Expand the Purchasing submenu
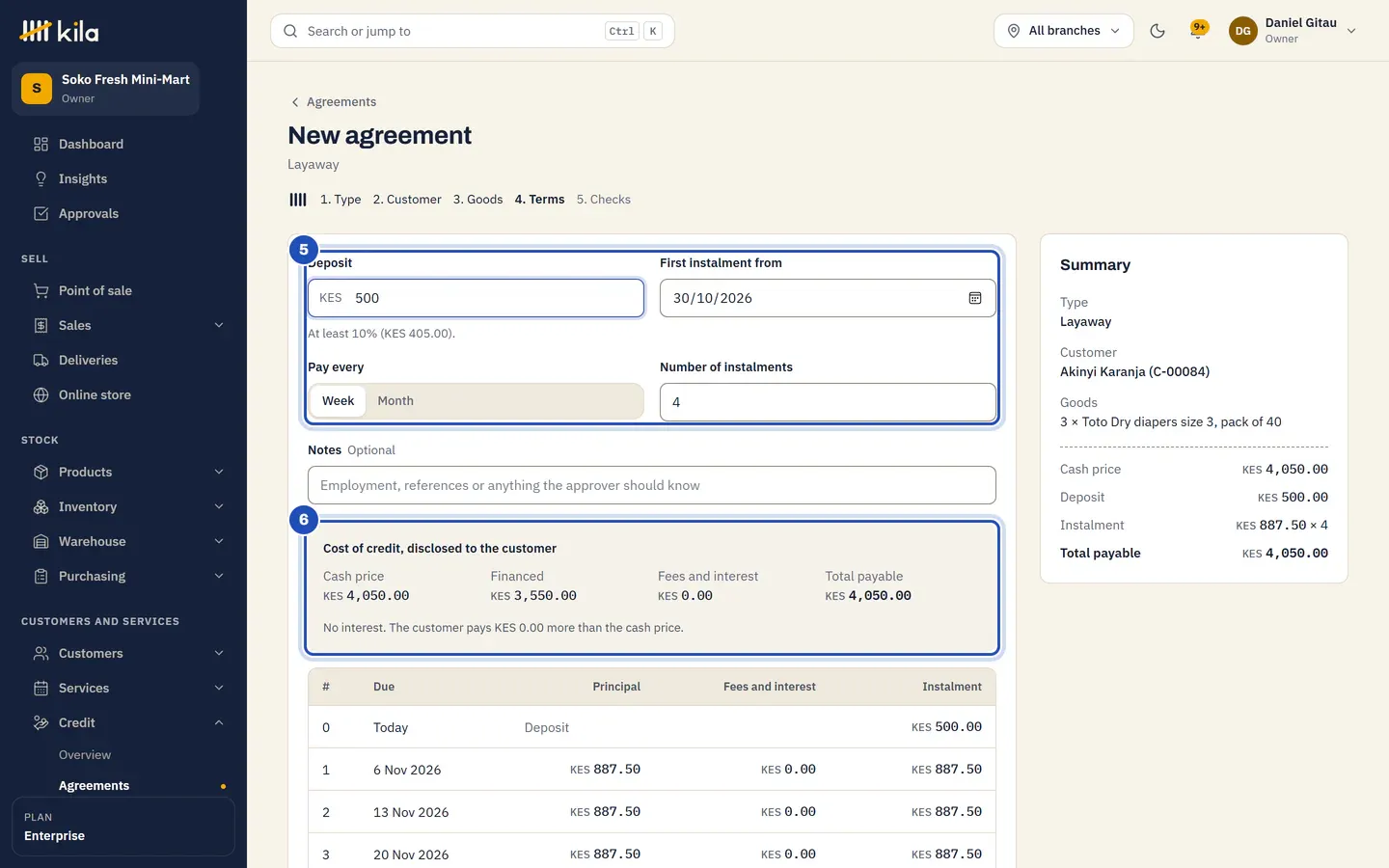Screen dimensions: 1389x868 pos(219,576)
